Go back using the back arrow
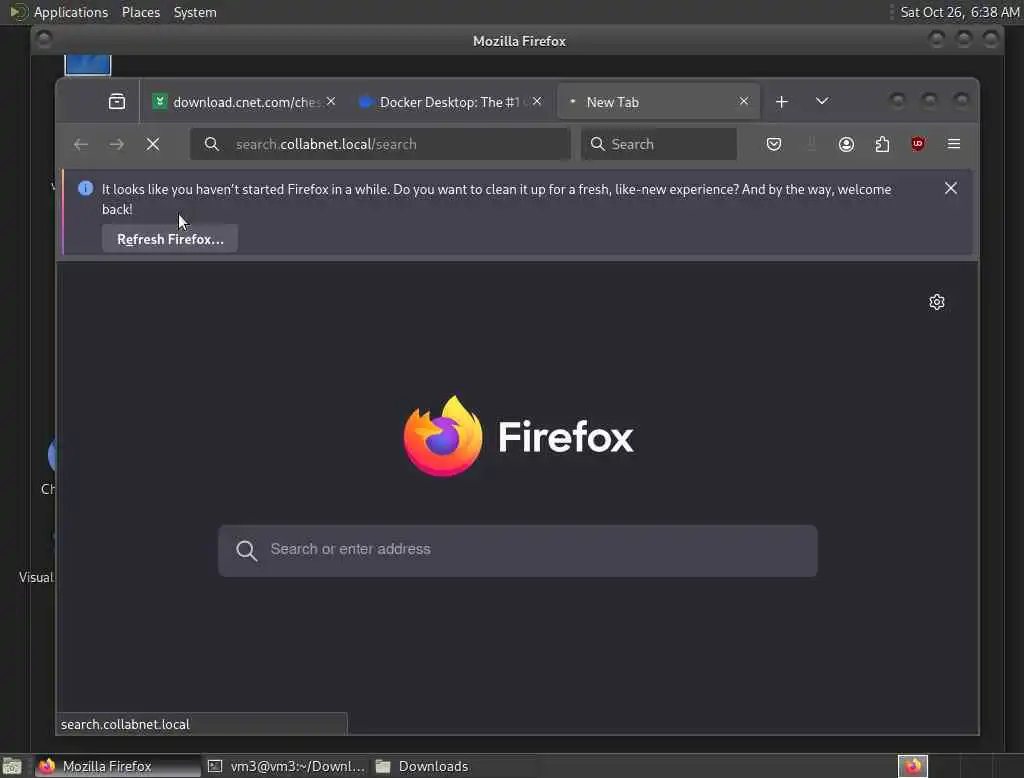 81,144
